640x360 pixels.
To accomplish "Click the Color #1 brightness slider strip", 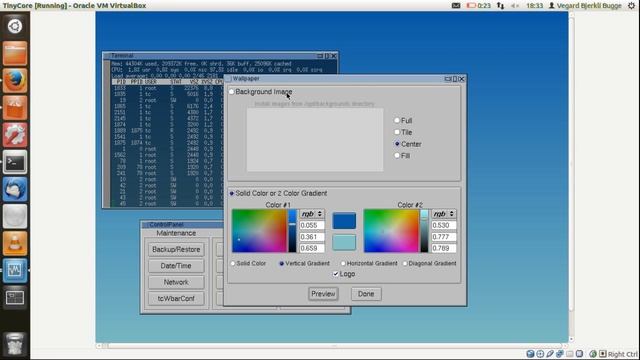I will tap(293, 231).
